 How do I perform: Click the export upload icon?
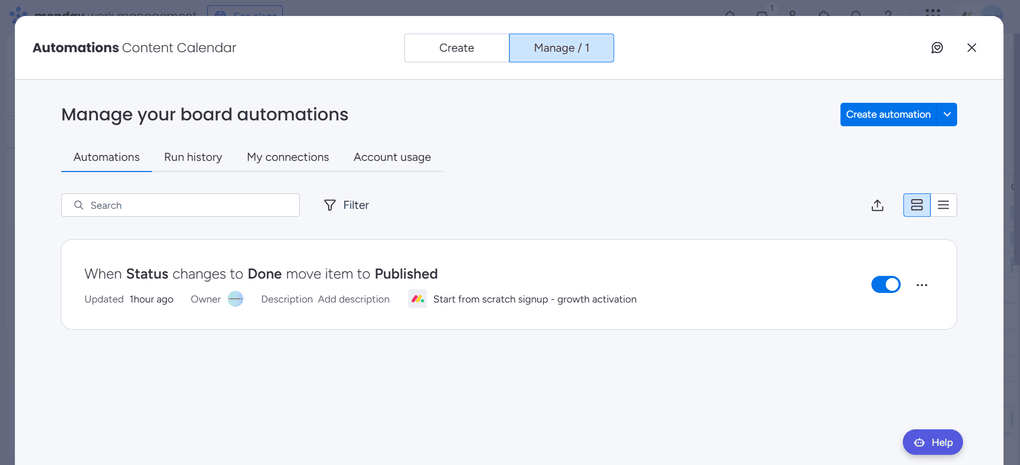878,205
